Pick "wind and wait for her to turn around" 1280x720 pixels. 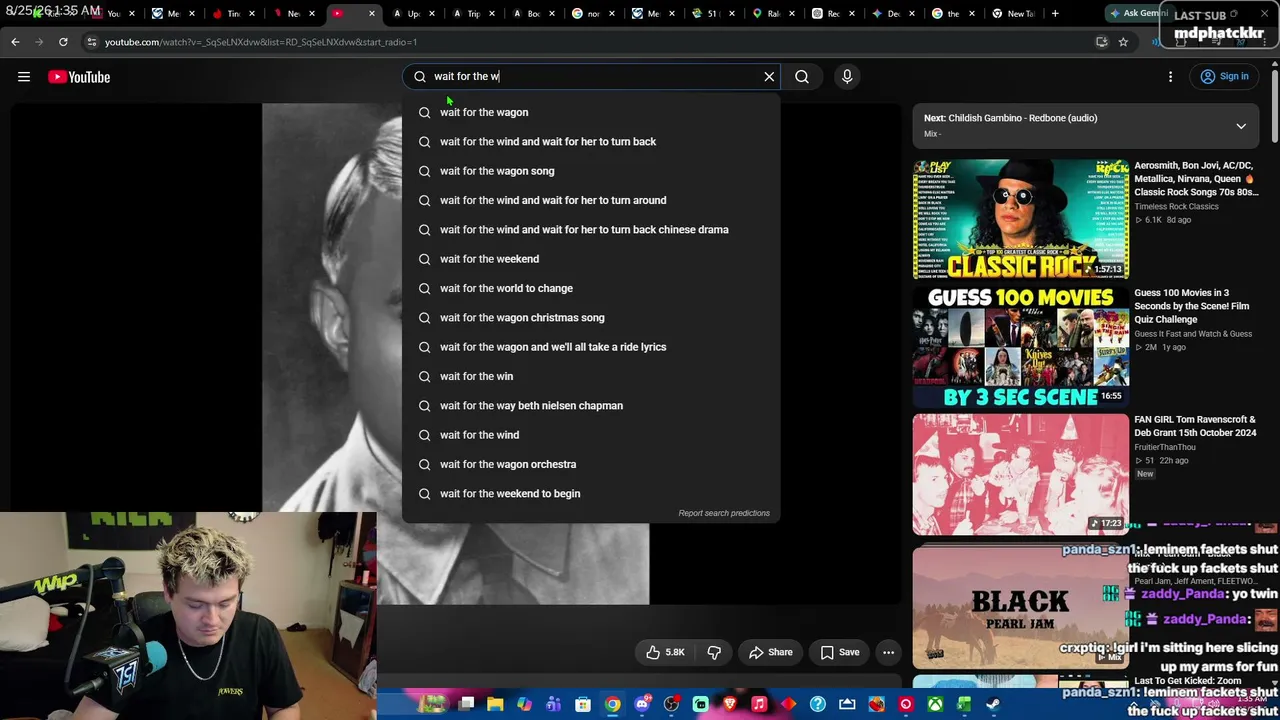(x=590, y=200)
